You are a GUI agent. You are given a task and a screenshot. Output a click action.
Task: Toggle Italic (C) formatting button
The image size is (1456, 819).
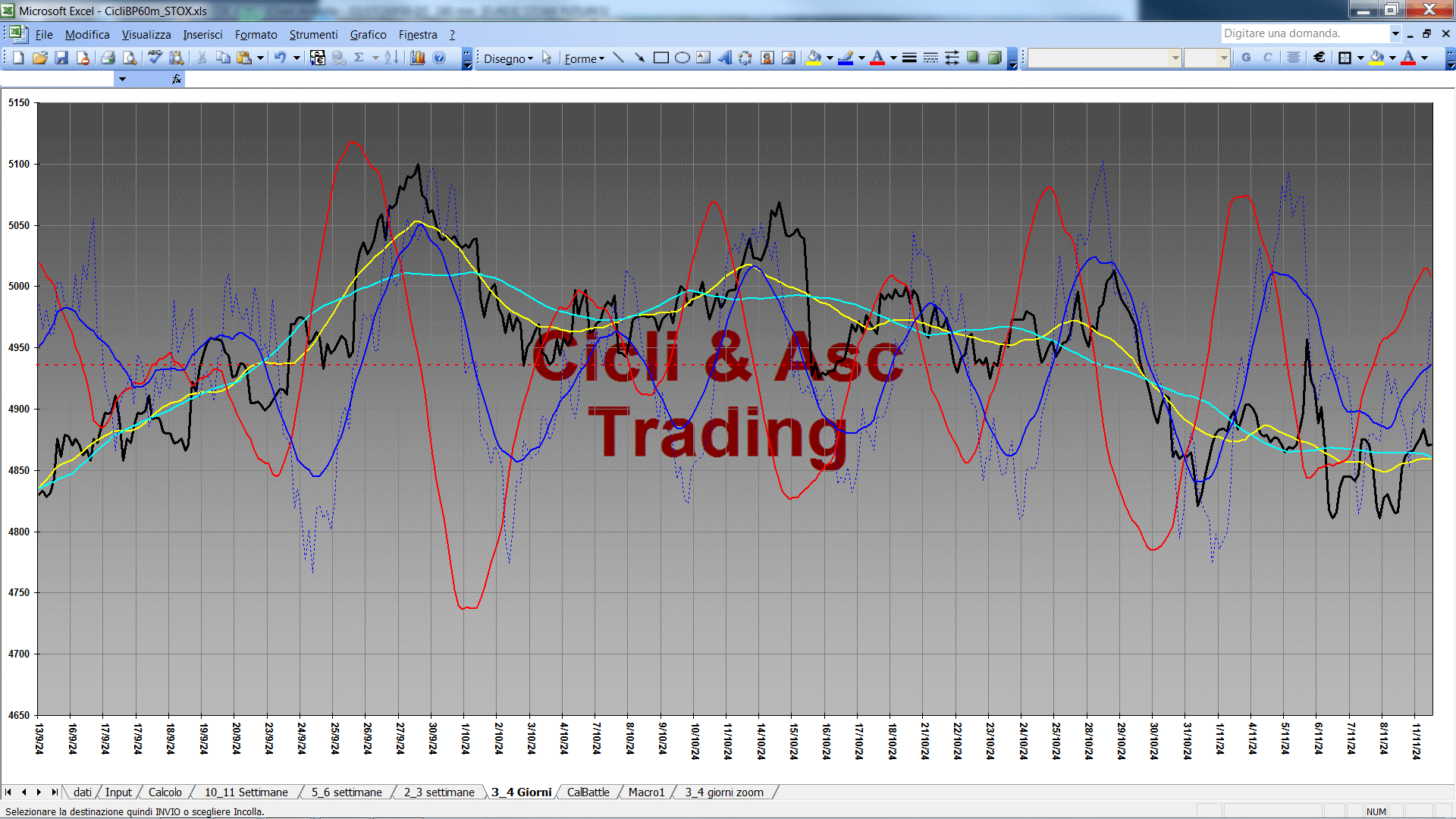coord(1267,58)
